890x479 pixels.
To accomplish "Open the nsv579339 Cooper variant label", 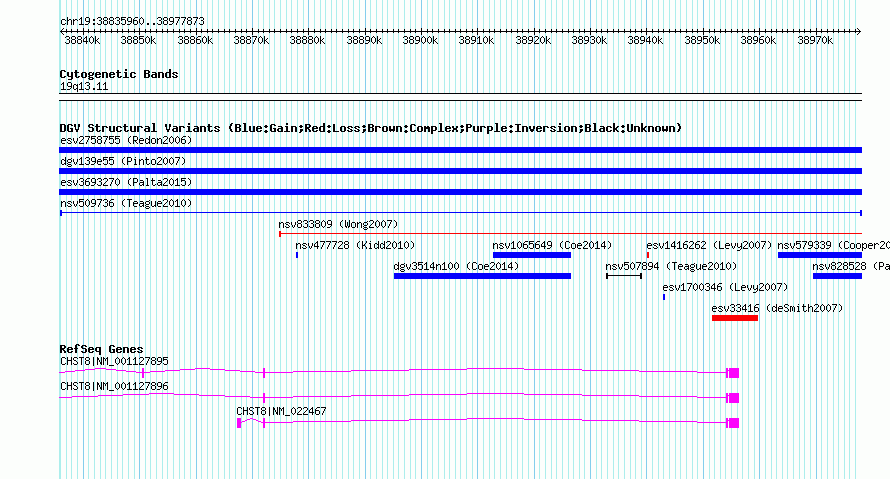I will coord(833,245).
